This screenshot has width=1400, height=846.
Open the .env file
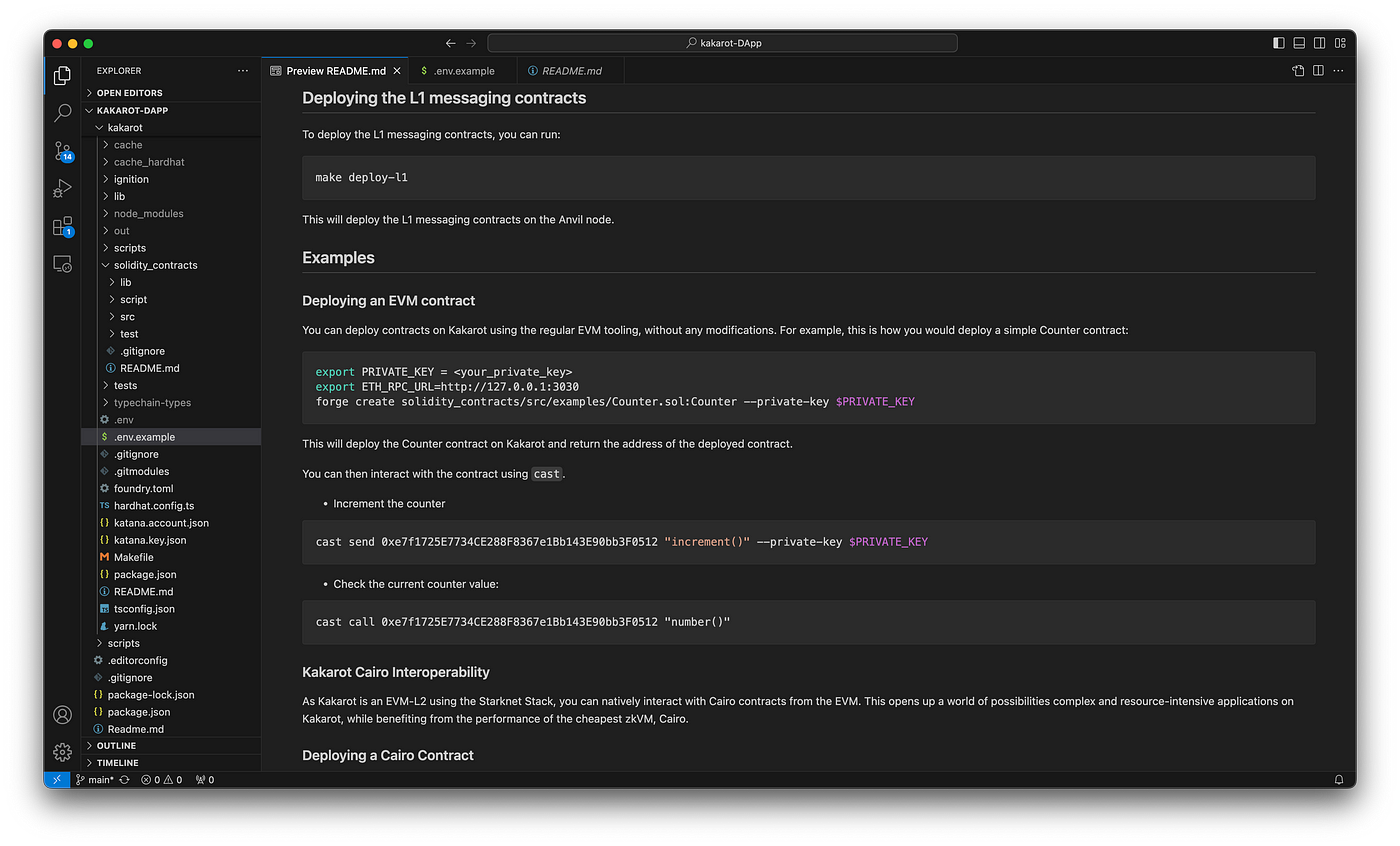click(x=171, y=419)
